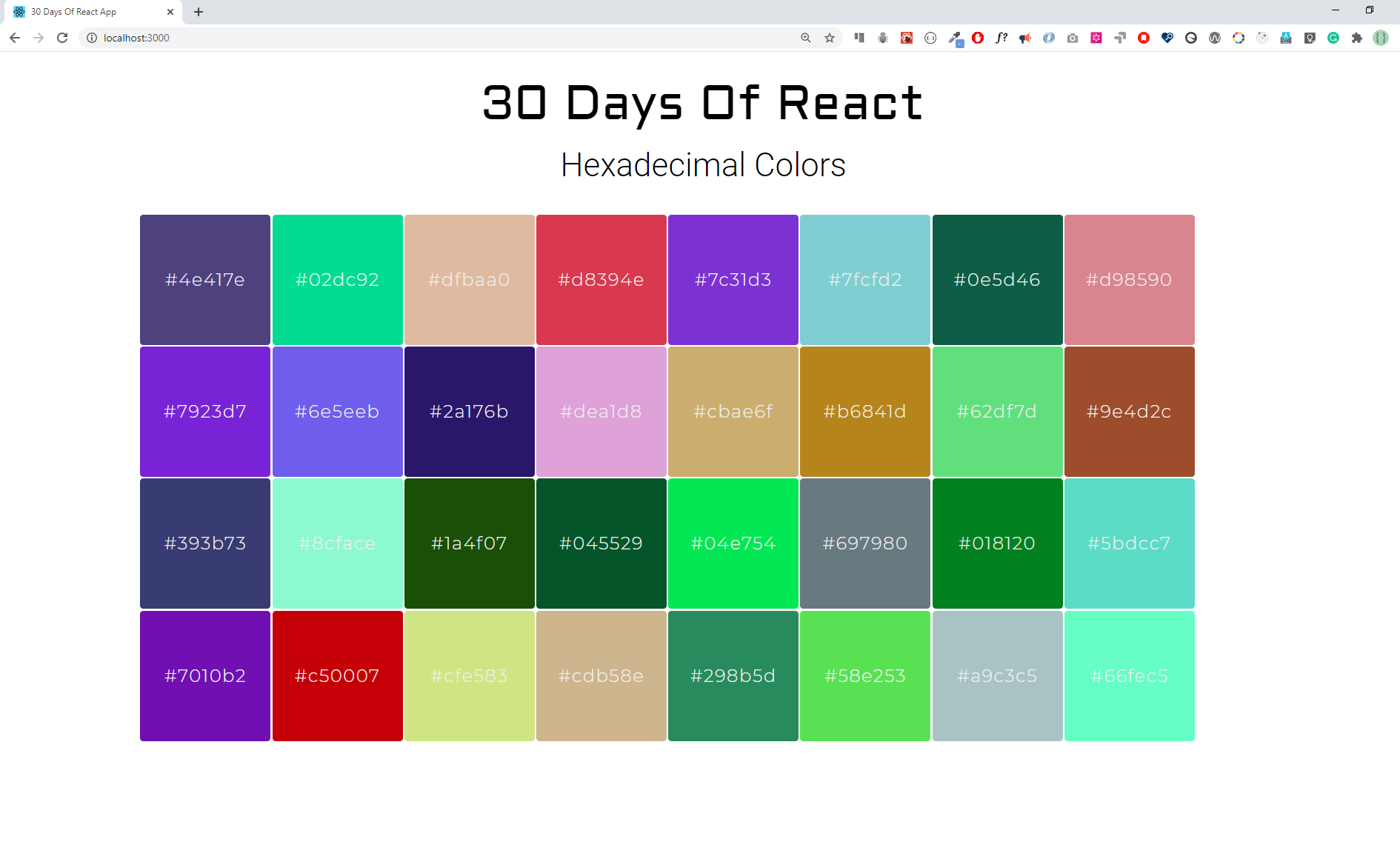Bookmark this page with the star icon
The height and width of the screenshot is (856, 1400).
click(x=830, y=38)
